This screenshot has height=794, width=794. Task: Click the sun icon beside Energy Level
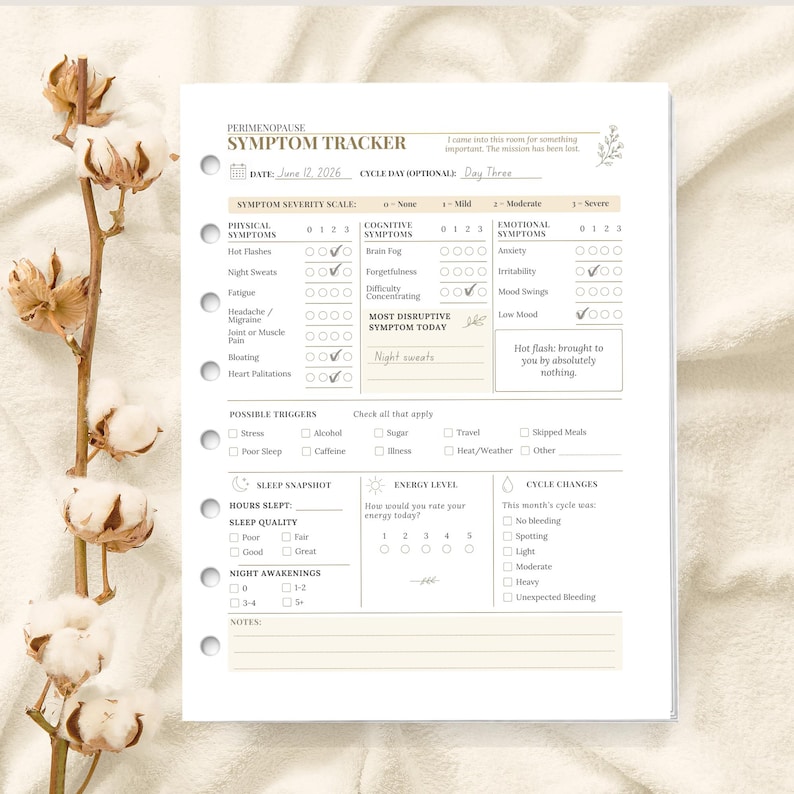(375, 485)
